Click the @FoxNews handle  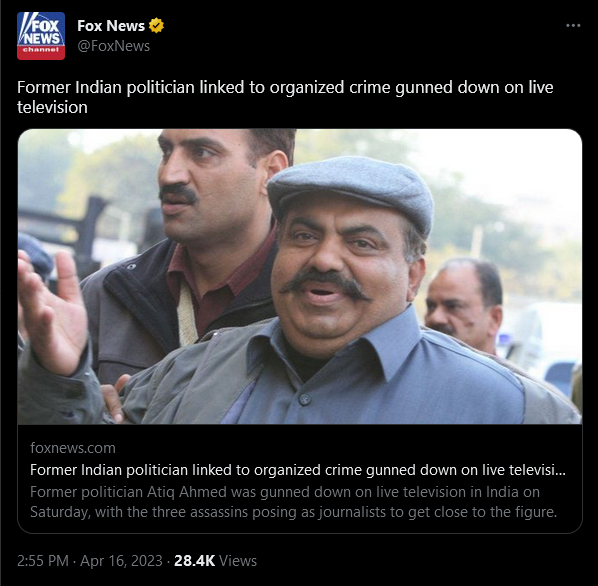pos(114,46)
